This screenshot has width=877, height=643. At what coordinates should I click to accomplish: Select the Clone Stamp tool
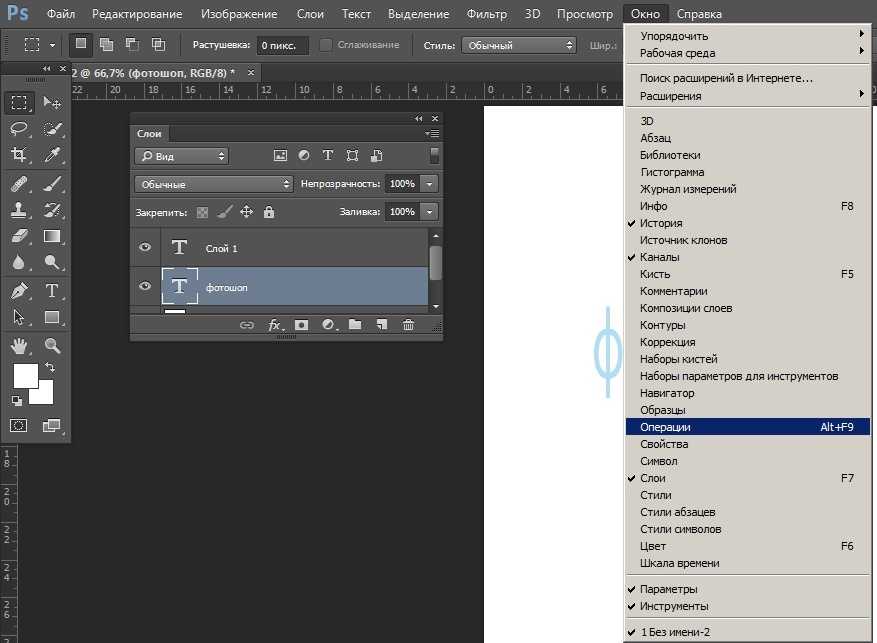coord(19,210)
